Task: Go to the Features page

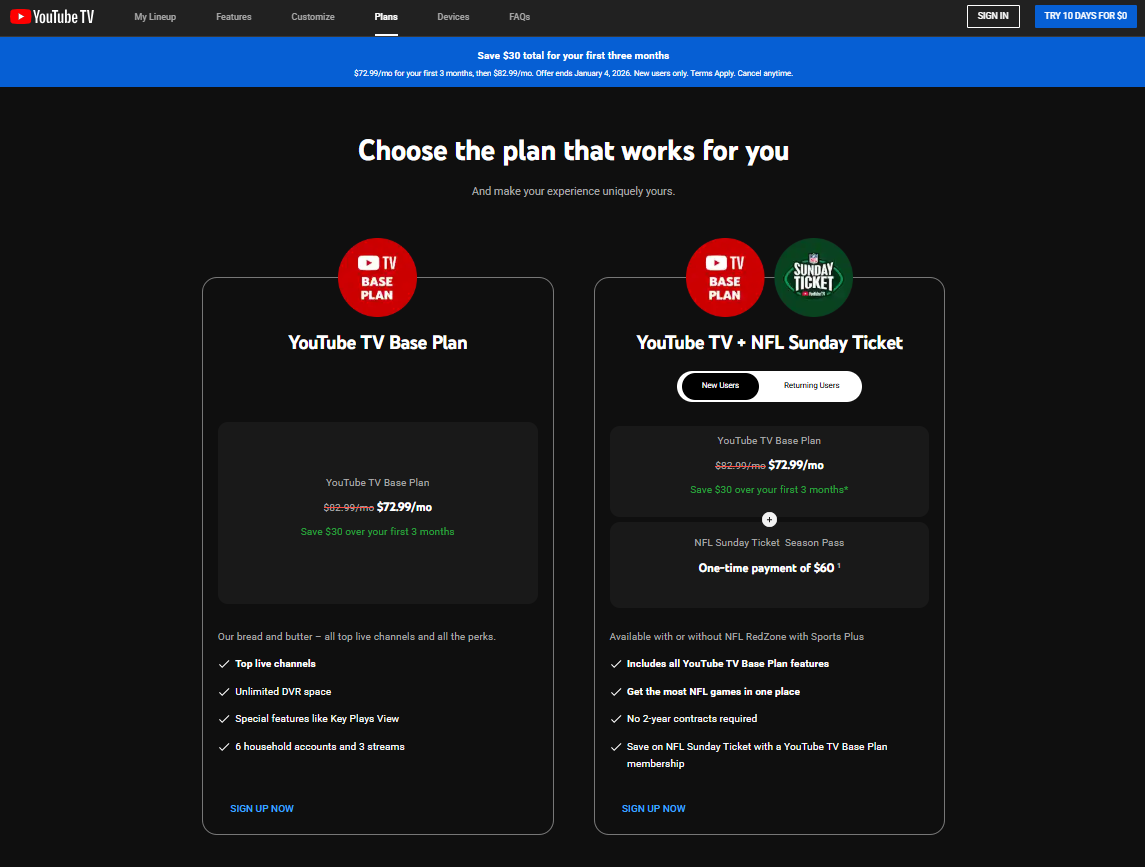Action: point(234,17)
